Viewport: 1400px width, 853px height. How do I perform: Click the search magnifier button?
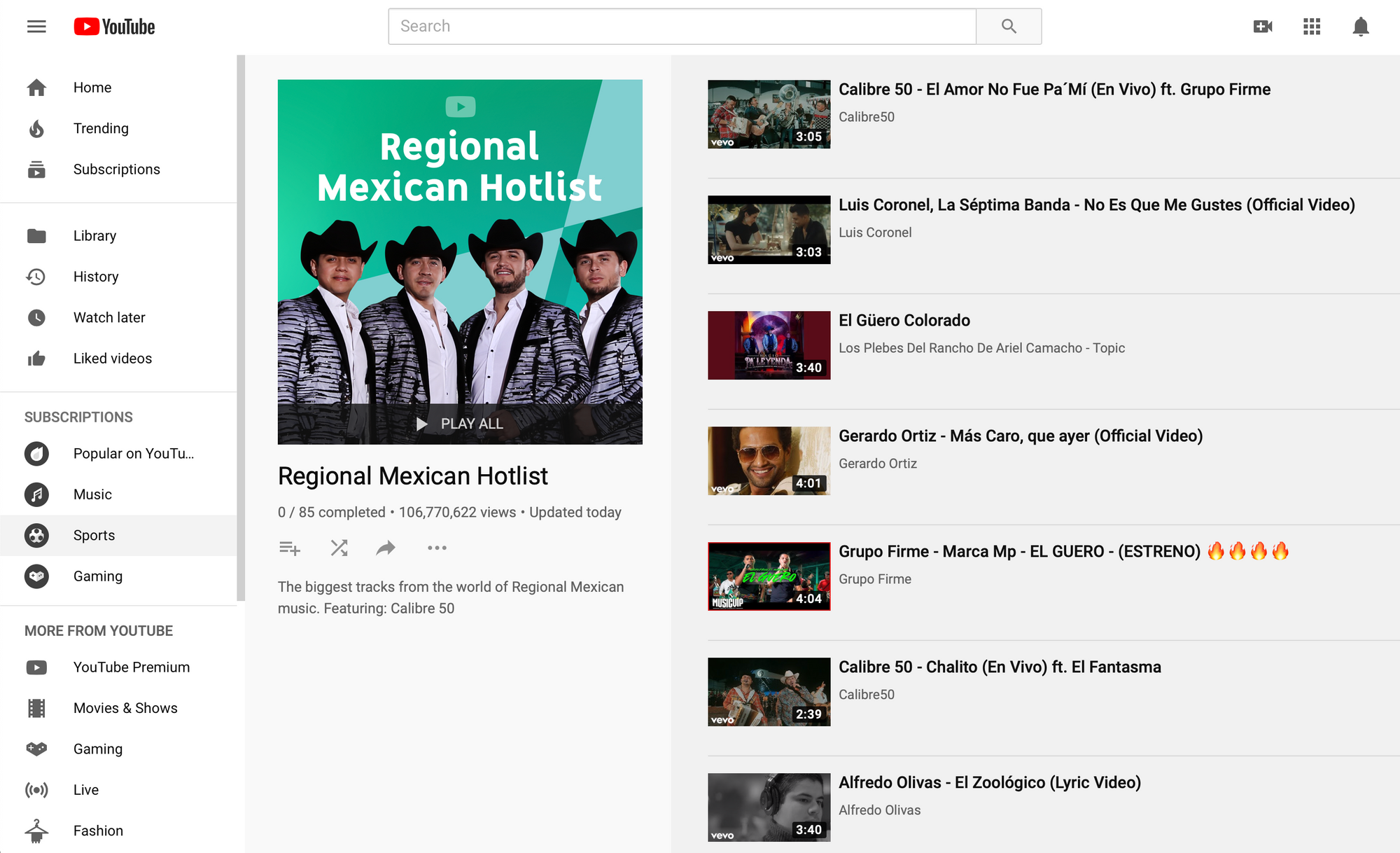point(1008,27)
